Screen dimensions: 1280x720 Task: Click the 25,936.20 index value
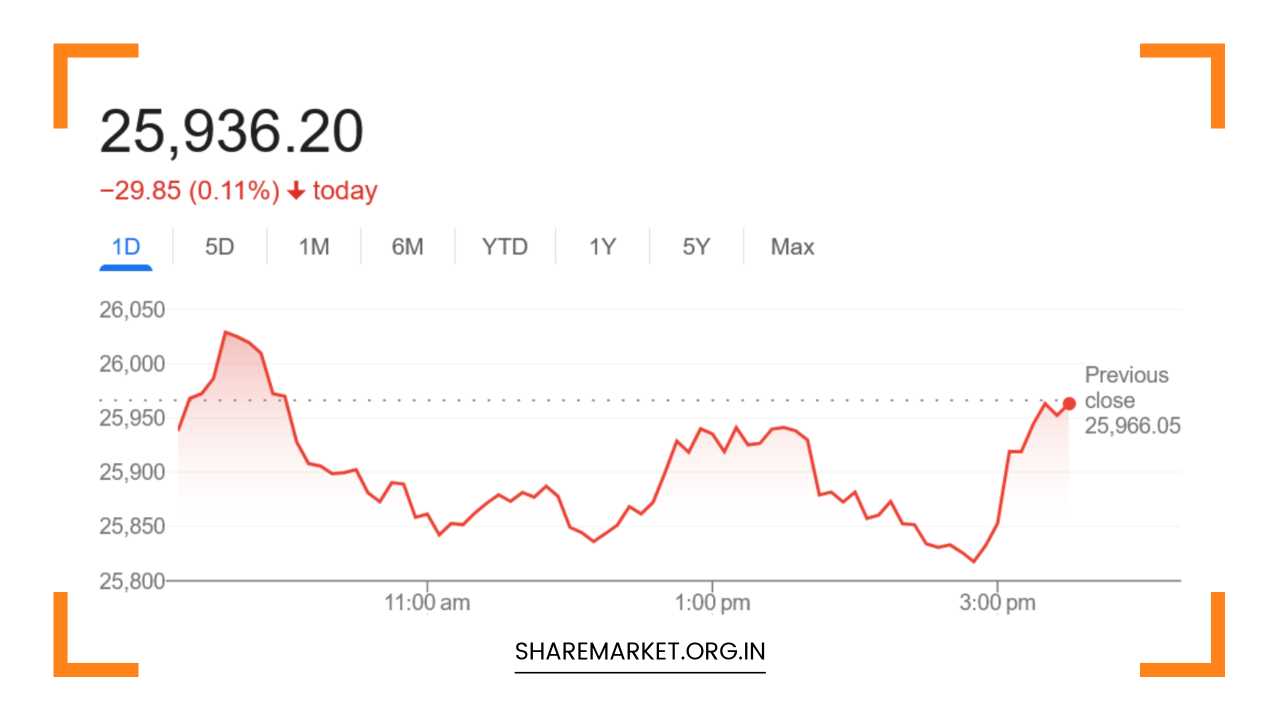click(x=231, y=132)
